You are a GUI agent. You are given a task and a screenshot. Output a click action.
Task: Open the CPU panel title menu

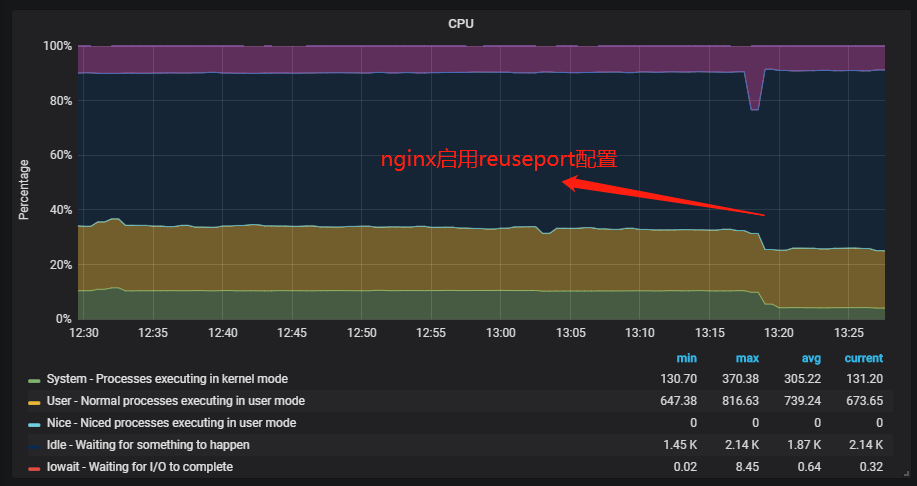tap(460, 24)
